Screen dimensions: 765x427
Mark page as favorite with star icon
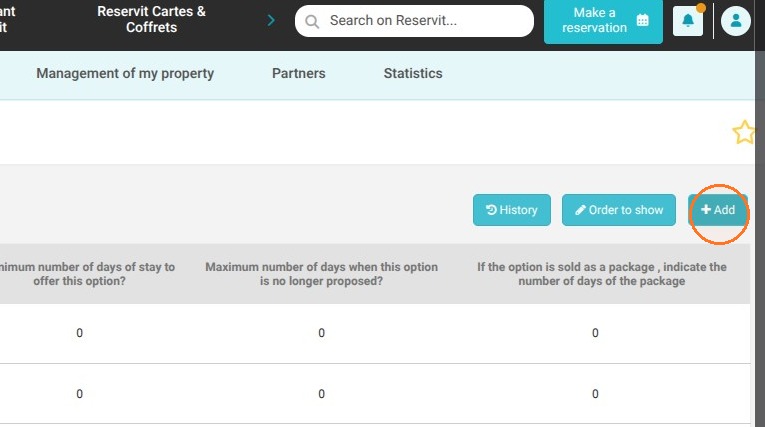tap(744, 132)
